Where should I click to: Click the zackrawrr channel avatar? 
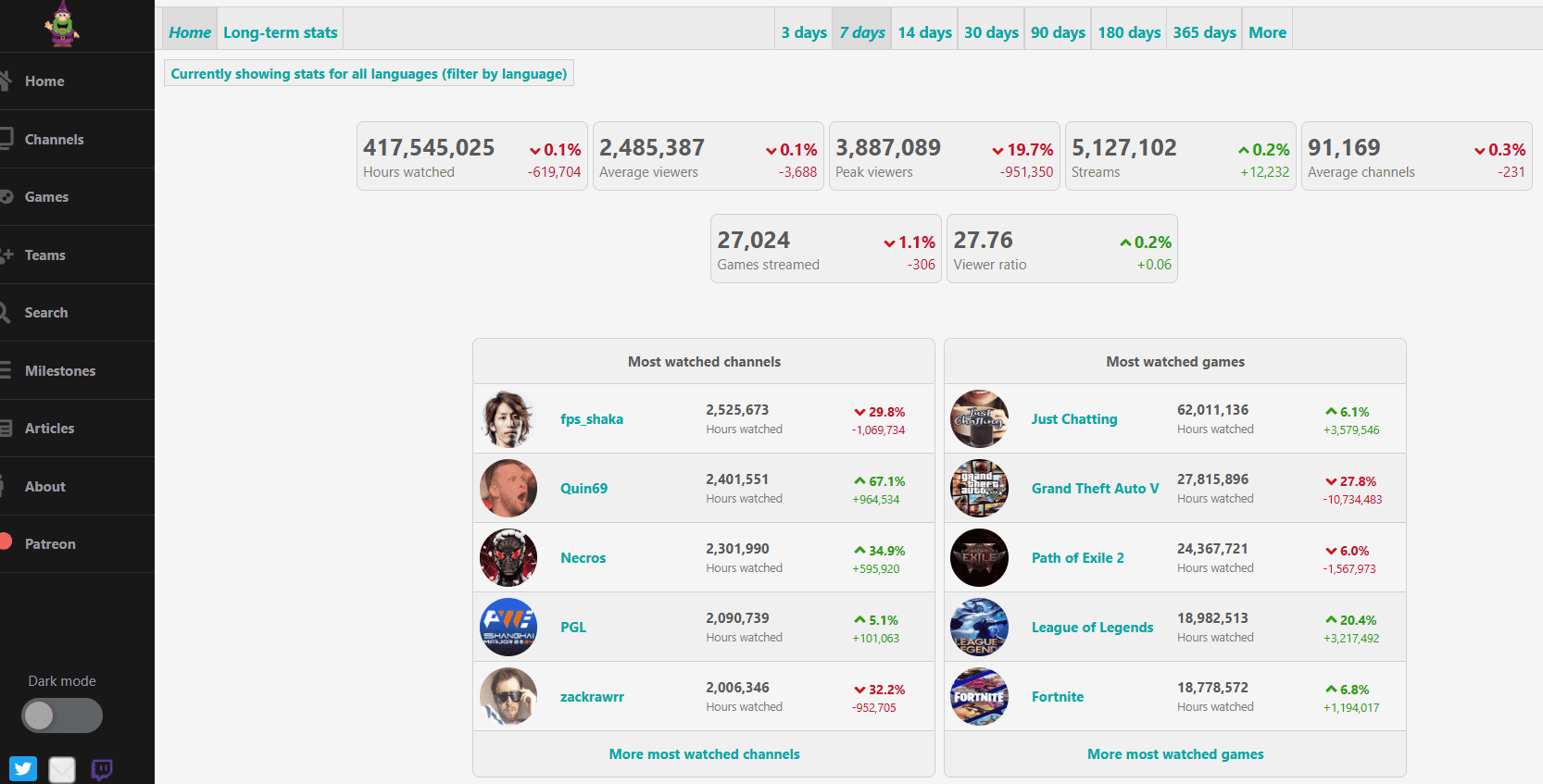(508, 696)
